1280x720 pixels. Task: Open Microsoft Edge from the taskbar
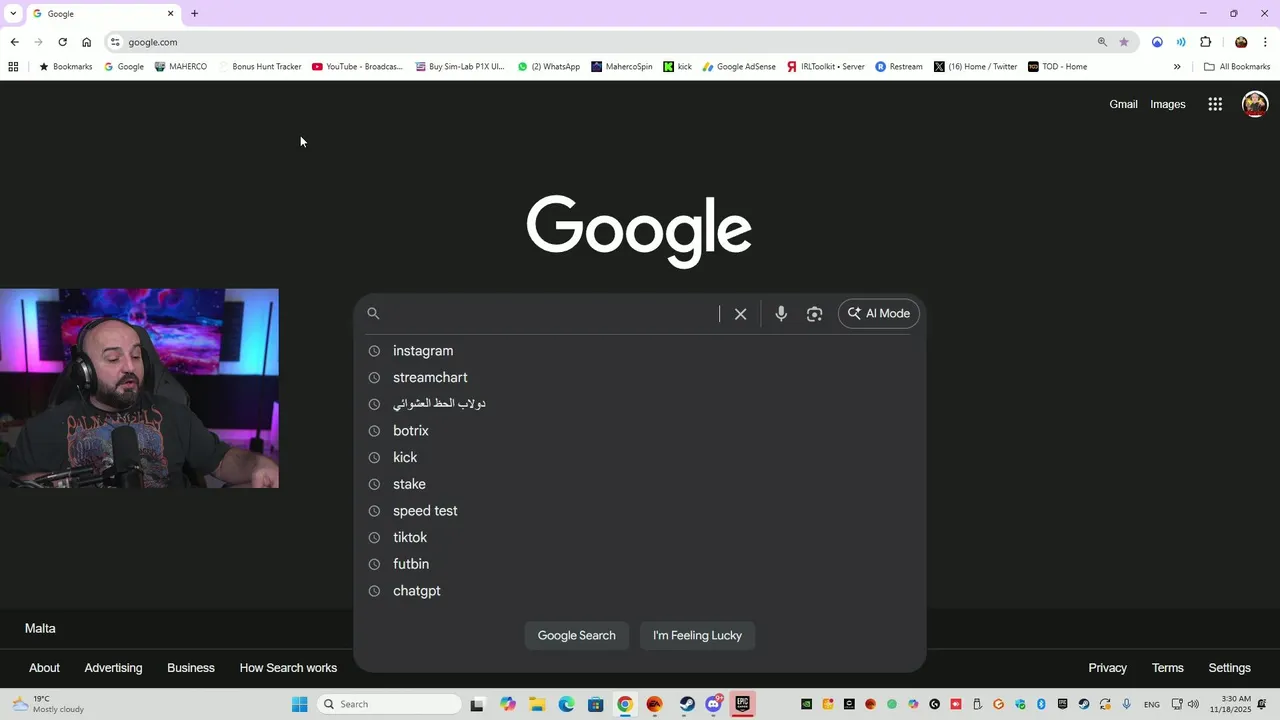pos(566,704)
